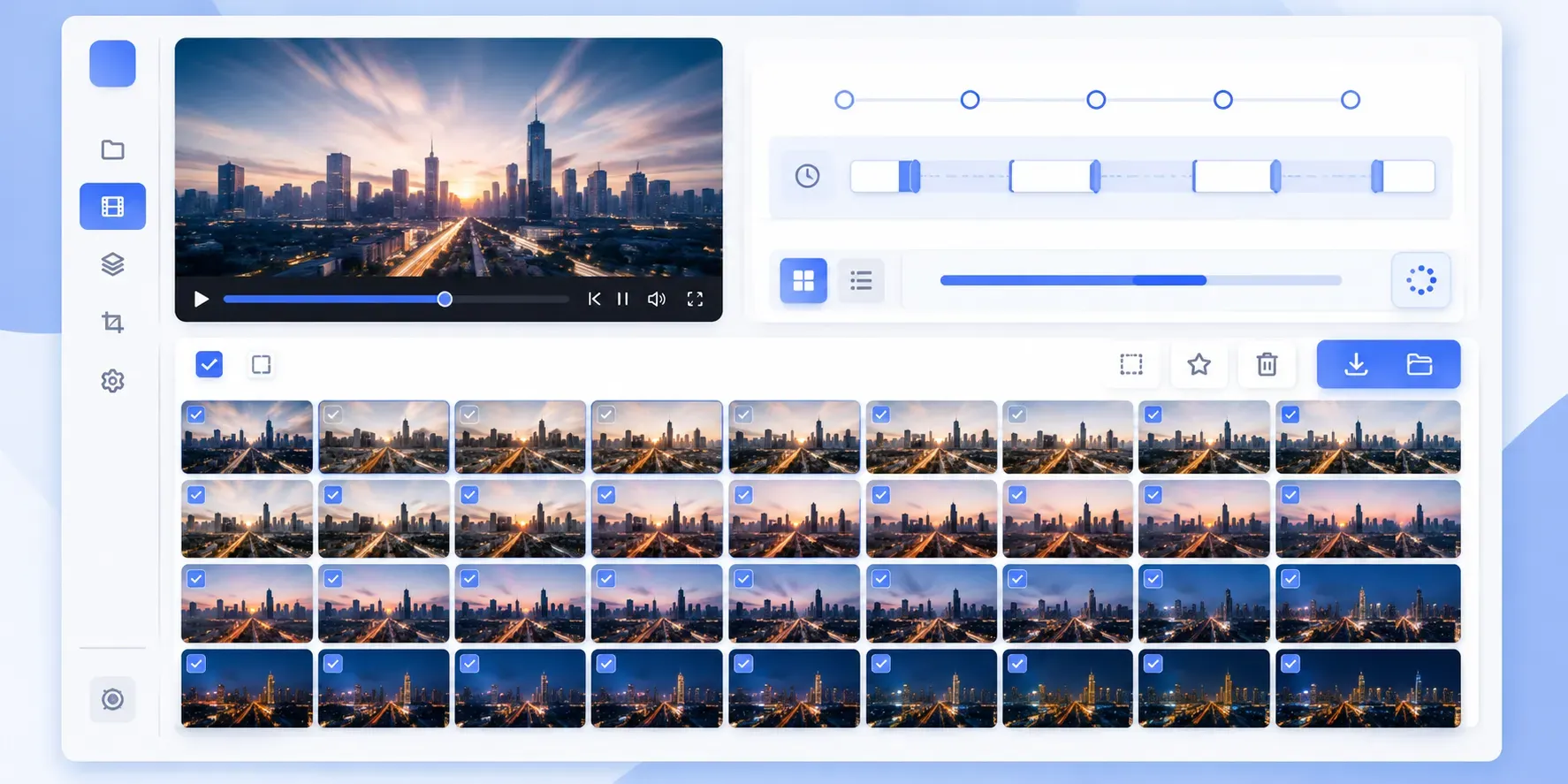
Task: Select fourth thumbnail in bottom row
Action: tap(657, 689)
